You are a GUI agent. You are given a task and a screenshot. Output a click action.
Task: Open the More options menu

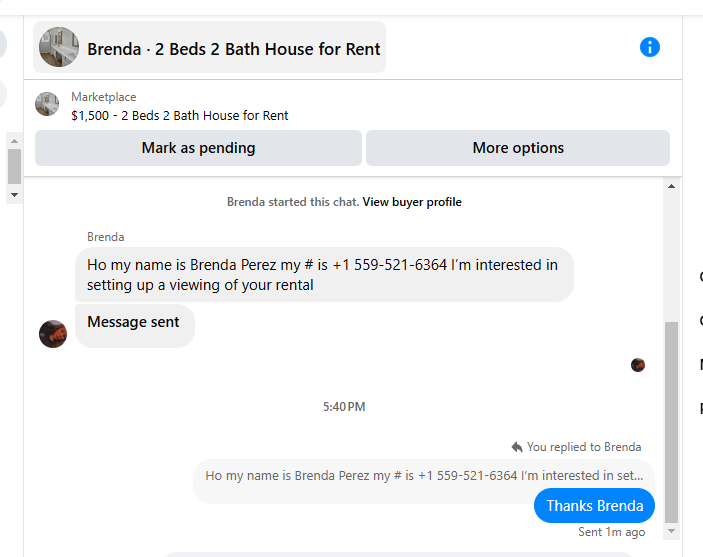pos(517,148)
